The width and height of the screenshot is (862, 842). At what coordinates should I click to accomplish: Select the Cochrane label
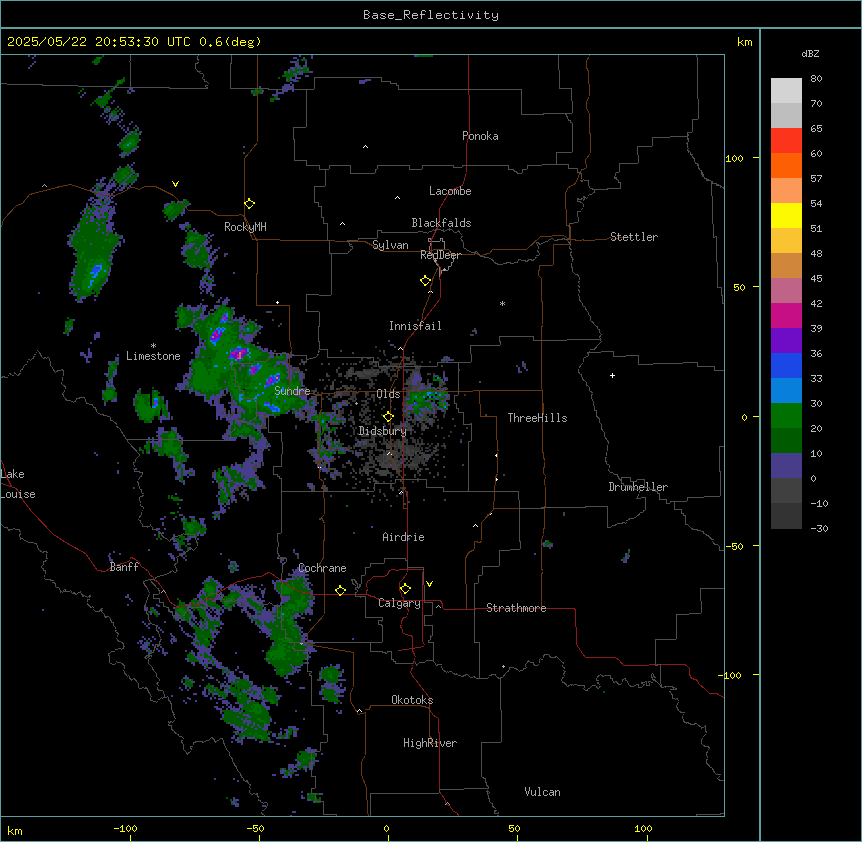click(x=322, y=568)
